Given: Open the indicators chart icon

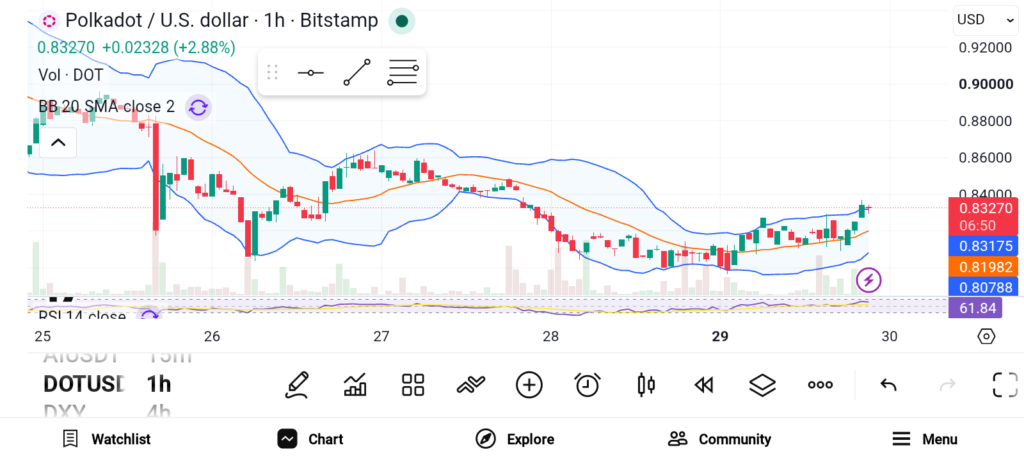Looking at the screenshot, I should coord(355,385).
